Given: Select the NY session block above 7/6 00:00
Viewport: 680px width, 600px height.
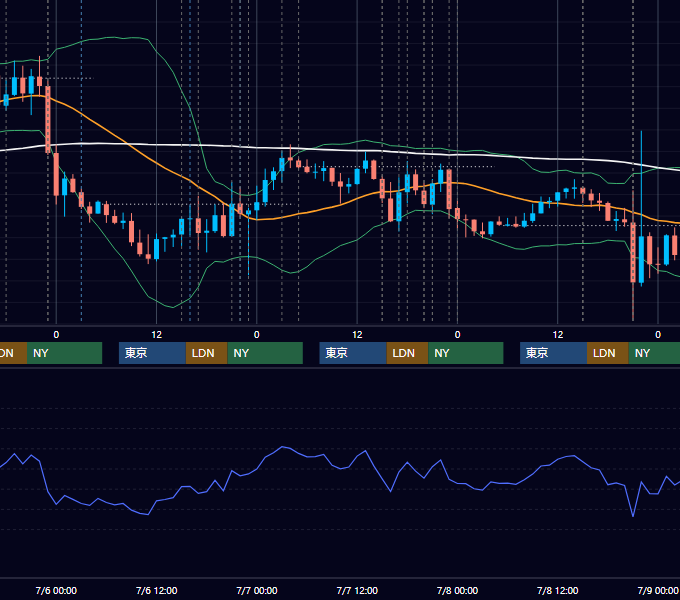Looking at the screenshot, I should pos(64,353).
